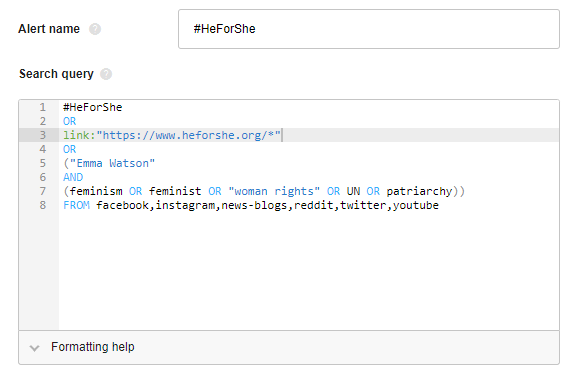The width and height of the screenshot is (571, 375).
Task: Click the Search query help icon
Action: point(106,74)
